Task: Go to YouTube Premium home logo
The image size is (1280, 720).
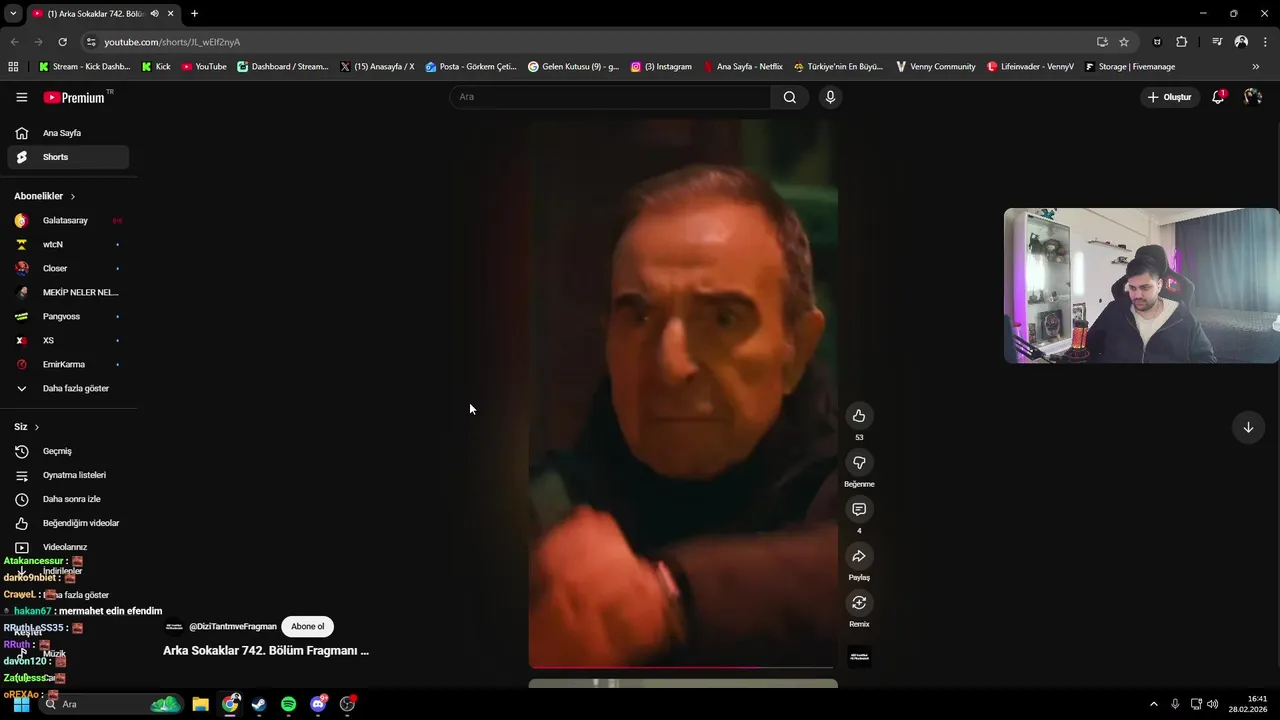Action: click(77, 97)
